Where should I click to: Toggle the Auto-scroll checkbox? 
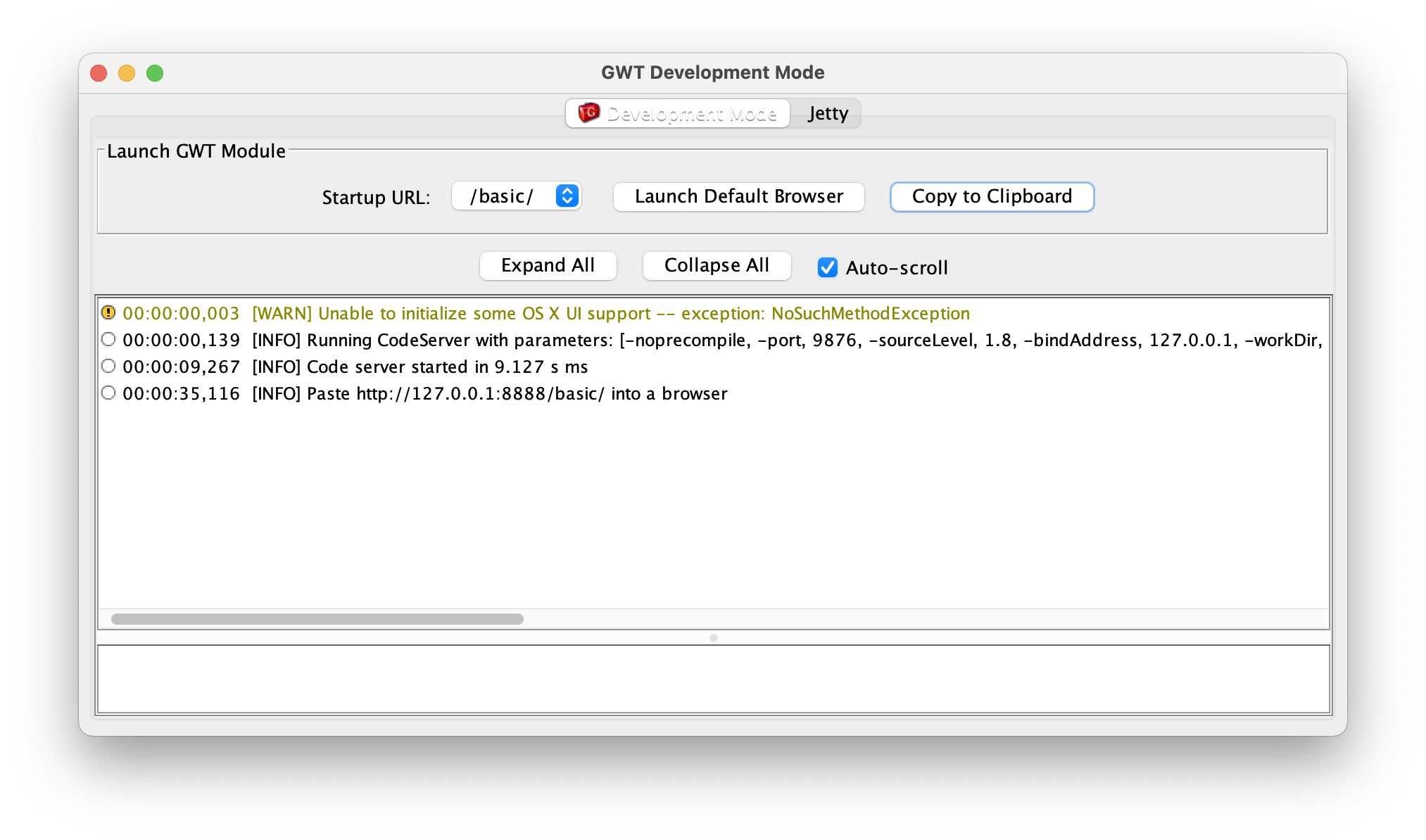tap(828, 267)
